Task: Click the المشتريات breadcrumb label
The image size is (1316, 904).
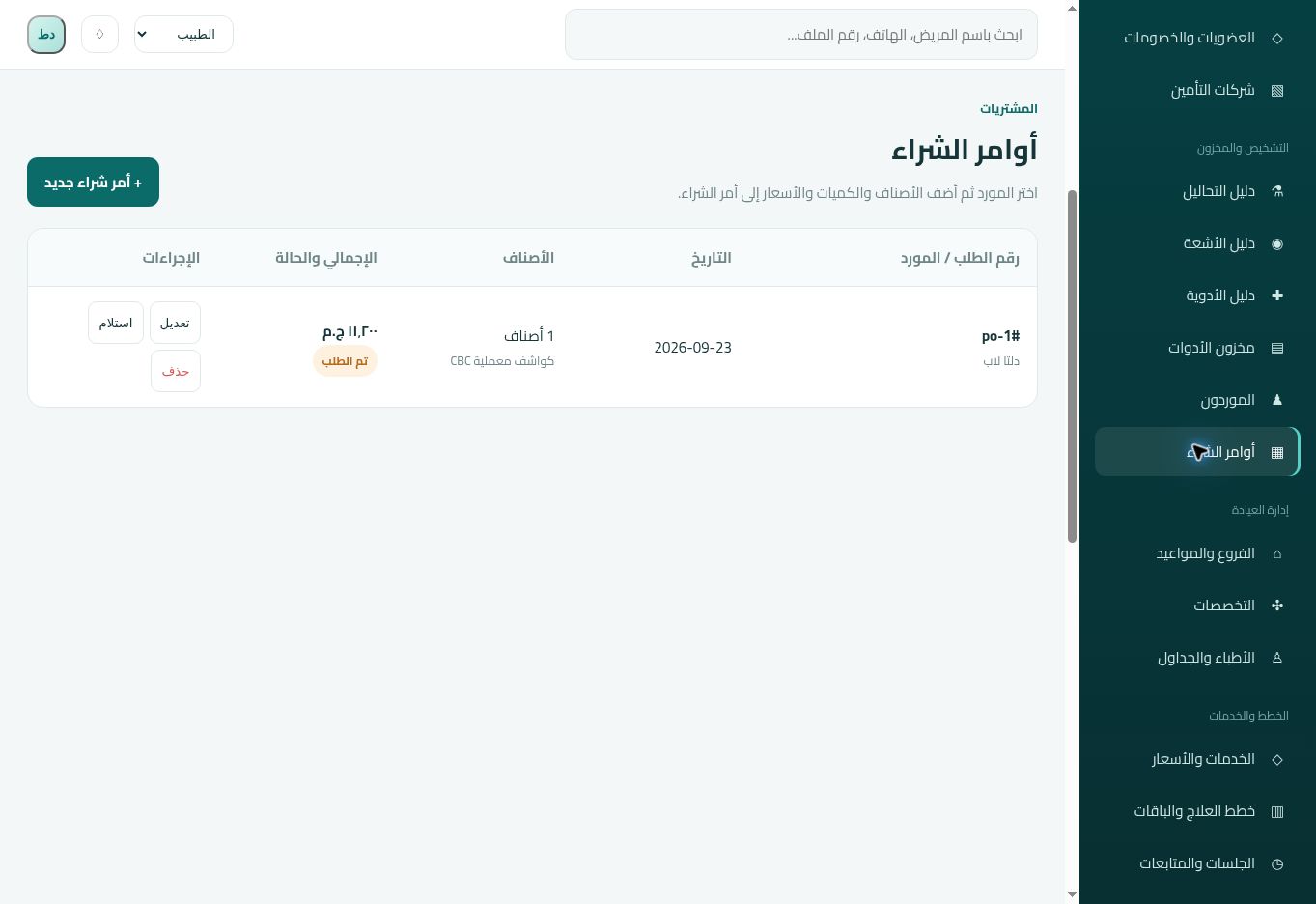Action: click(x=1009, y=109)
